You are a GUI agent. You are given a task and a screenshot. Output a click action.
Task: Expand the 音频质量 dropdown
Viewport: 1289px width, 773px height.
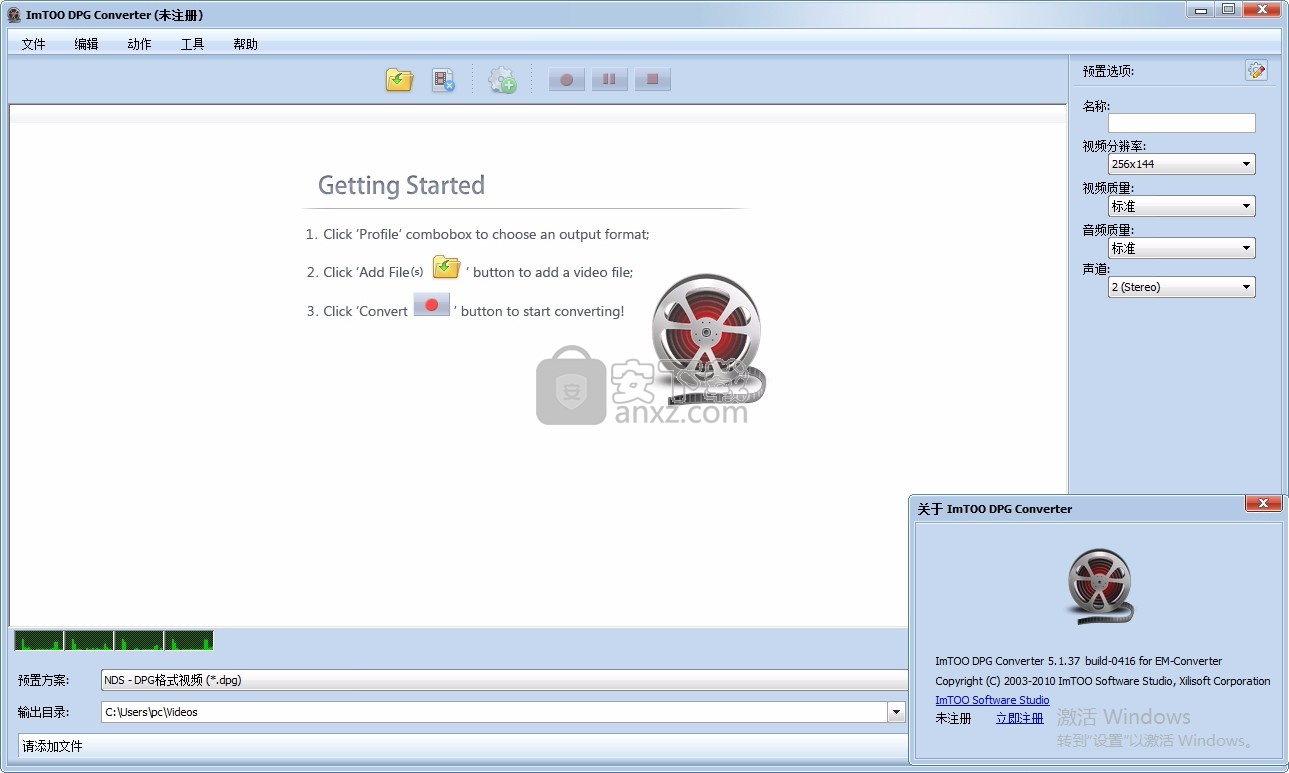1246,248
